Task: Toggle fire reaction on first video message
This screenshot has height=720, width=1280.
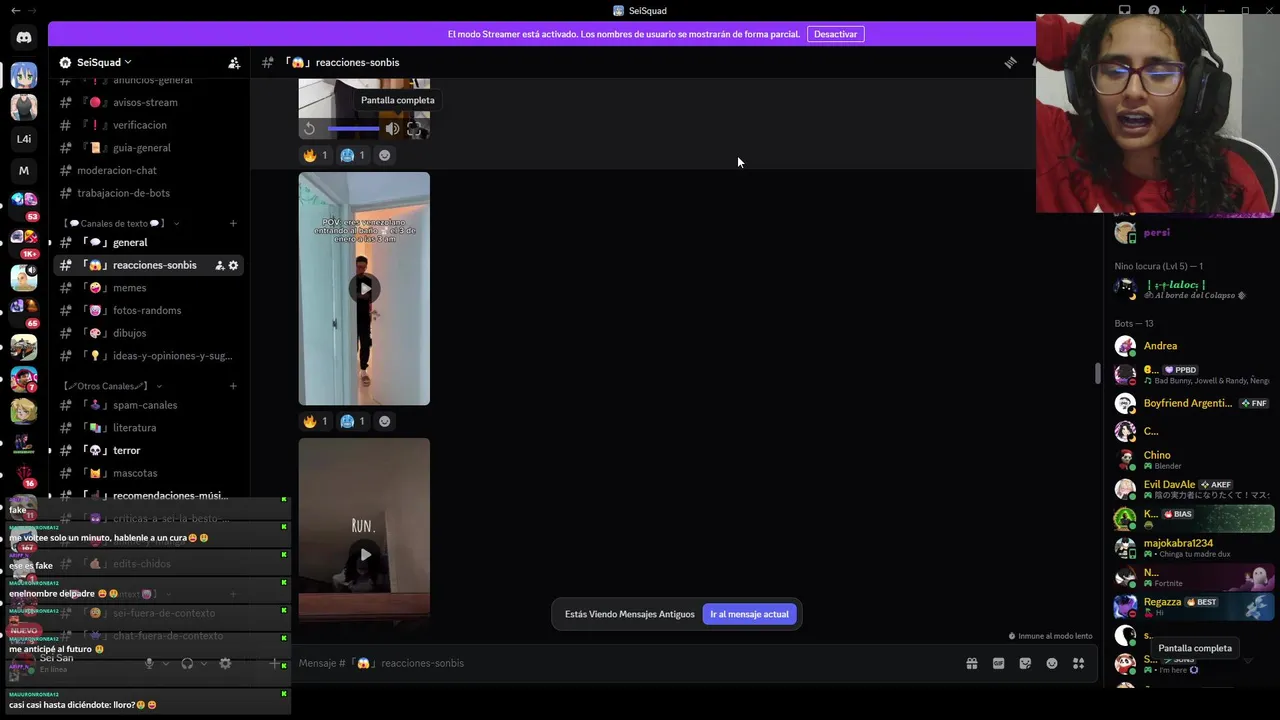Action: coord(315,155)
